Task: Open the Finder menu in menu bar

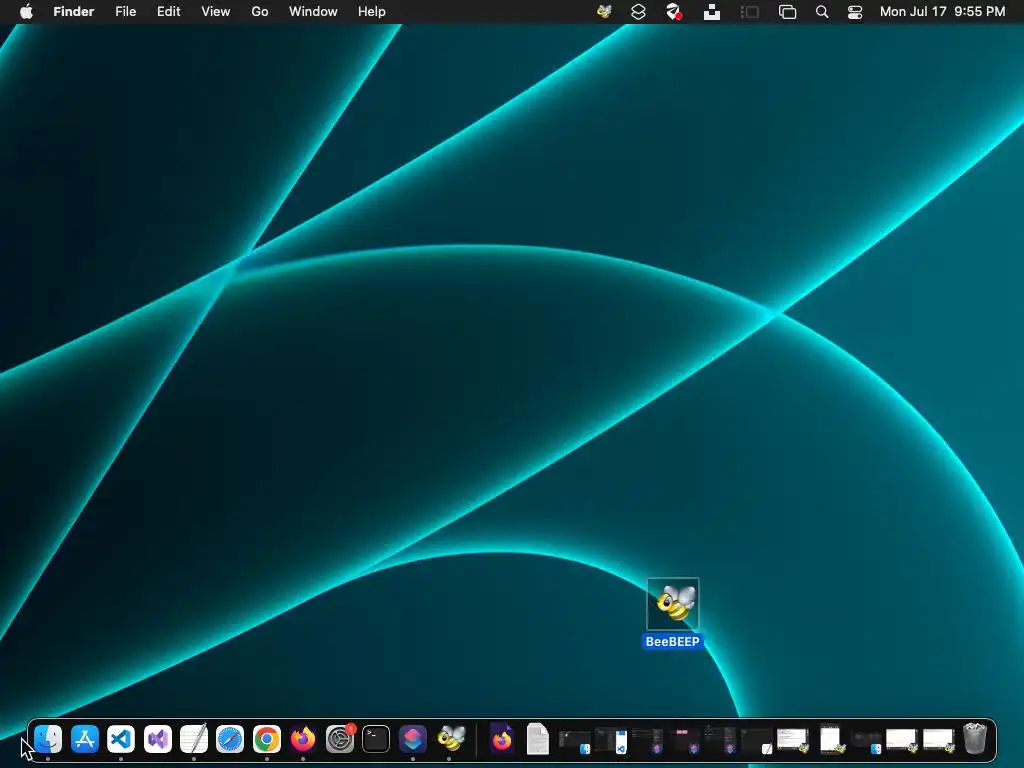Action: click(73, 12)
